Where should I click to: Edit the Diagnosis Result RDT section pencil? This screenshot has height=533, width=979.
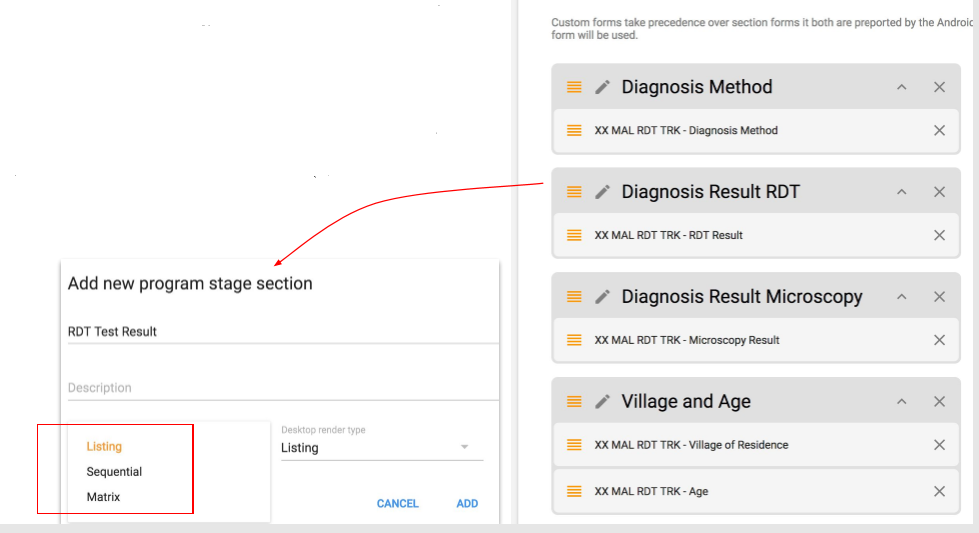(x=602, y=192)
